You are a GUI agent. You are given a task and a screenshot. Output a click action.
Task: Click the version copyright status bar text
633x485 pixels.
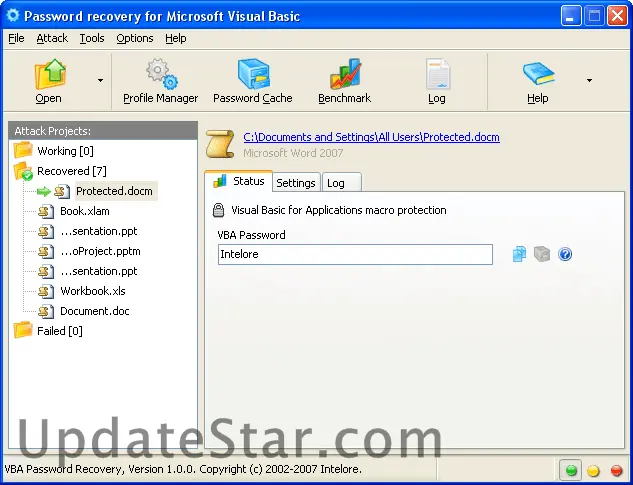point(183,469)
